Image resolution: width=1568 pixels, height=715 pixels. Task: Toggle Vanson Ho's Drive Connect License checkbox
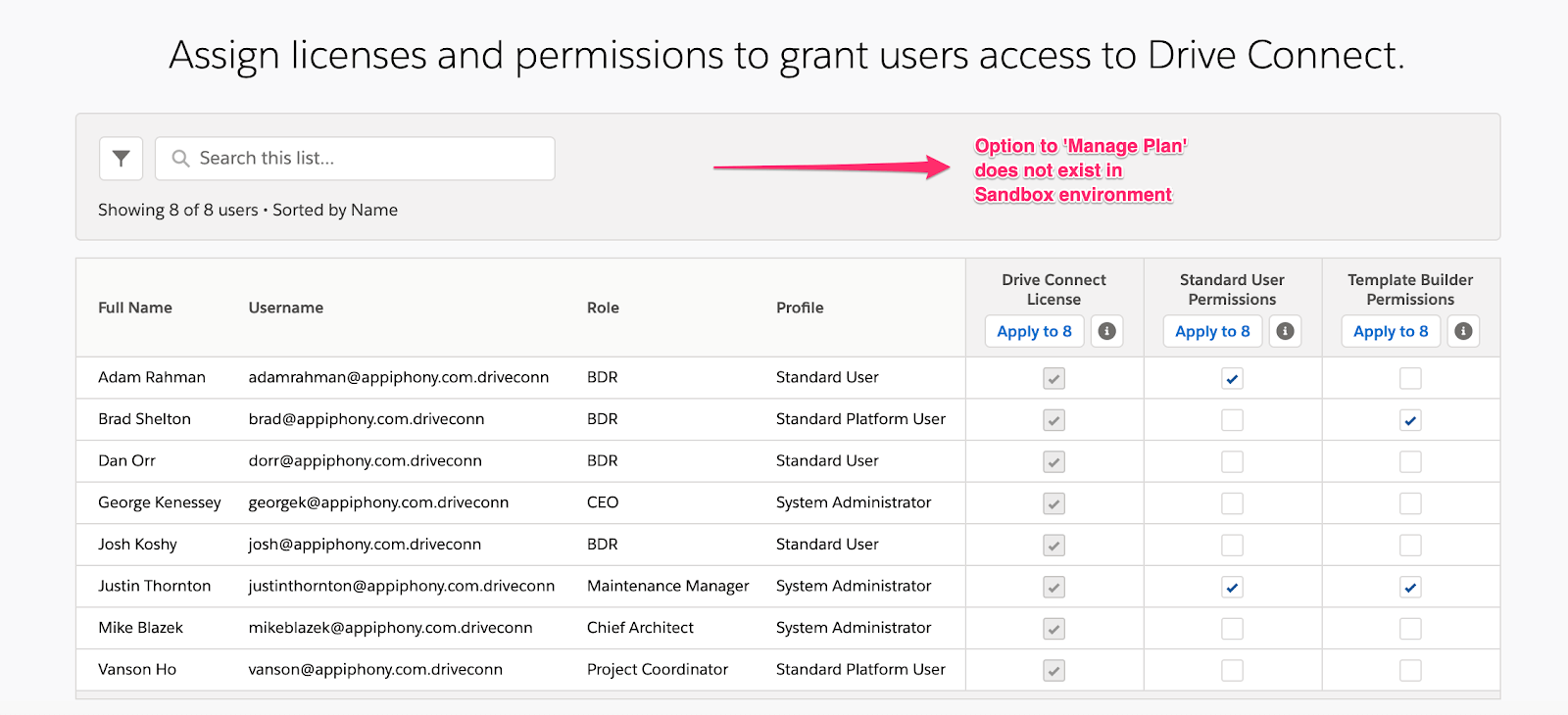(1054, 671)
